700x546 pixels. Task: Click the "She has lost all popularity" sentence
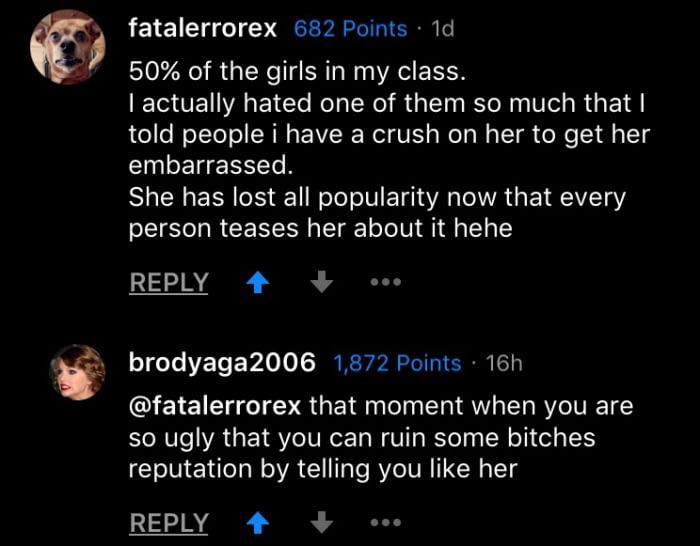point(377,197)
